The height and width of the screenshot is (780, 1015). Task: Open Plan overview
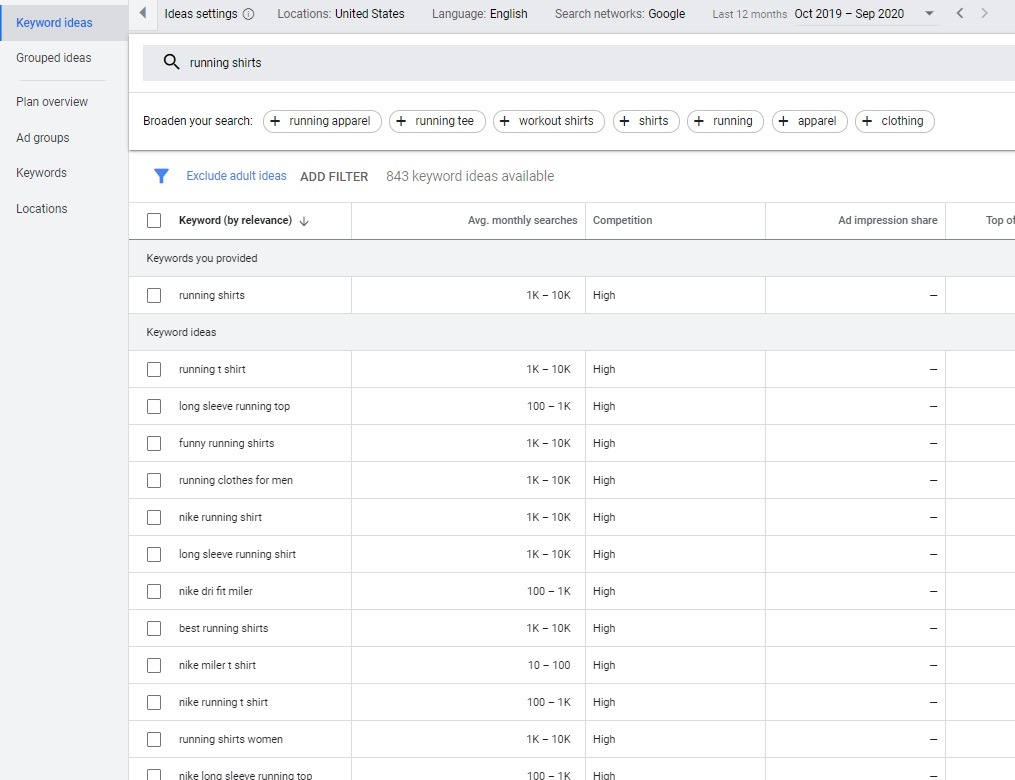pos(52,102)
